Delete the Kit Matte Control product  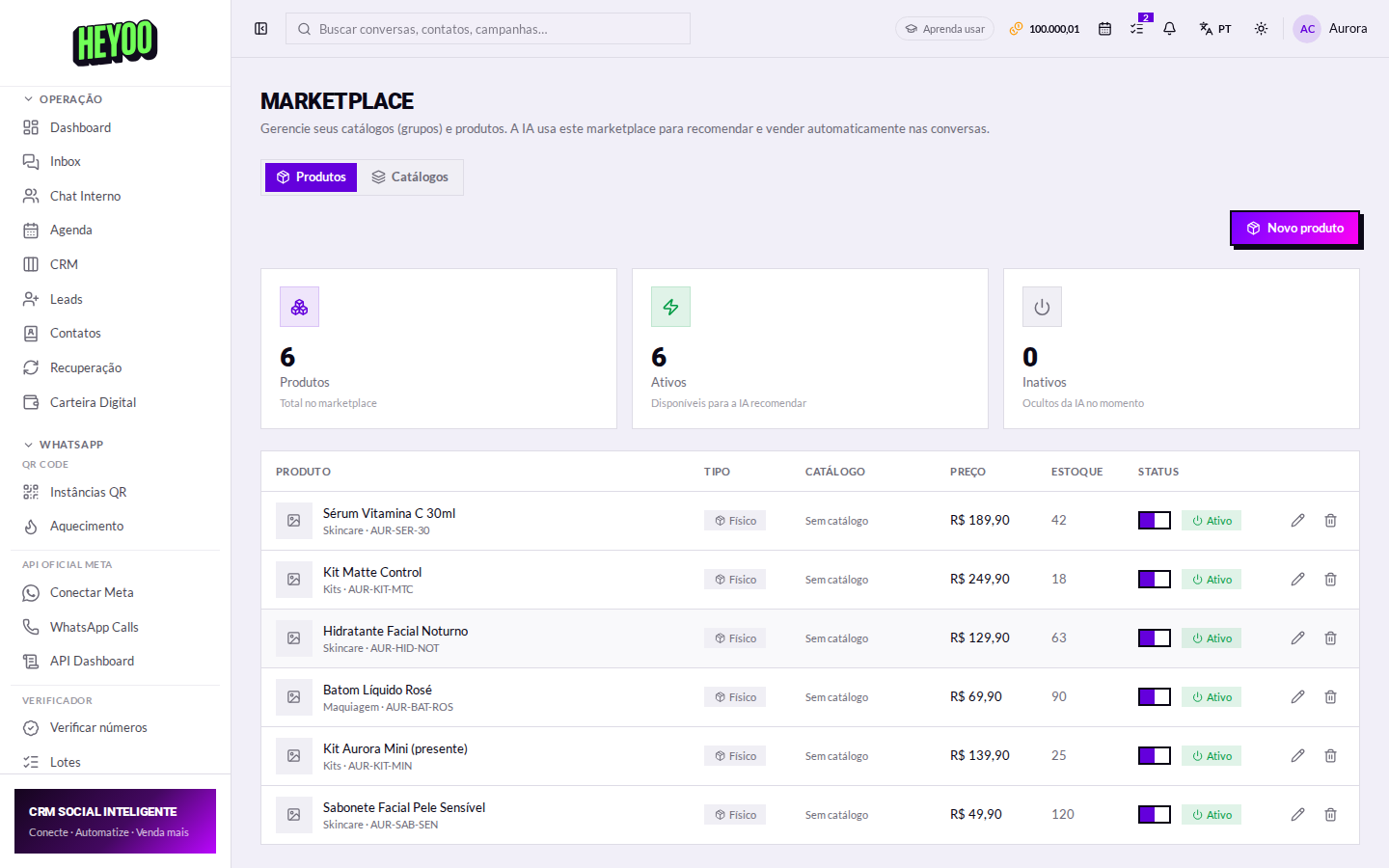1330,580
